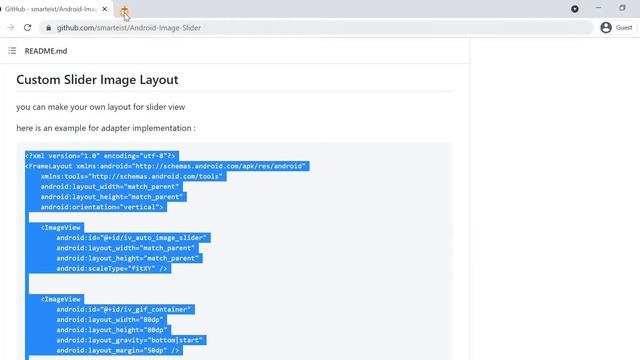The image size is (640, 360).
Task: Focus the github.com address bar
Action: [x=316, y=28]
